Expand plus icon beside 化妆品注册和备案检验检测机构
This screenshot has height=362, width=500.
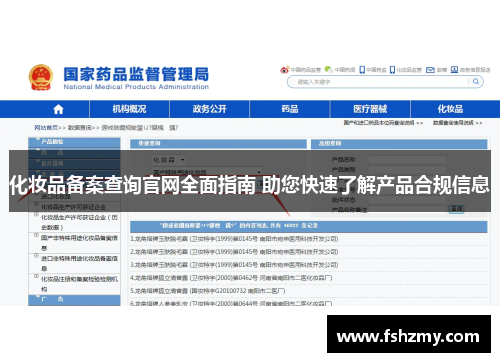pyautogui.click(x=36, y=276)
